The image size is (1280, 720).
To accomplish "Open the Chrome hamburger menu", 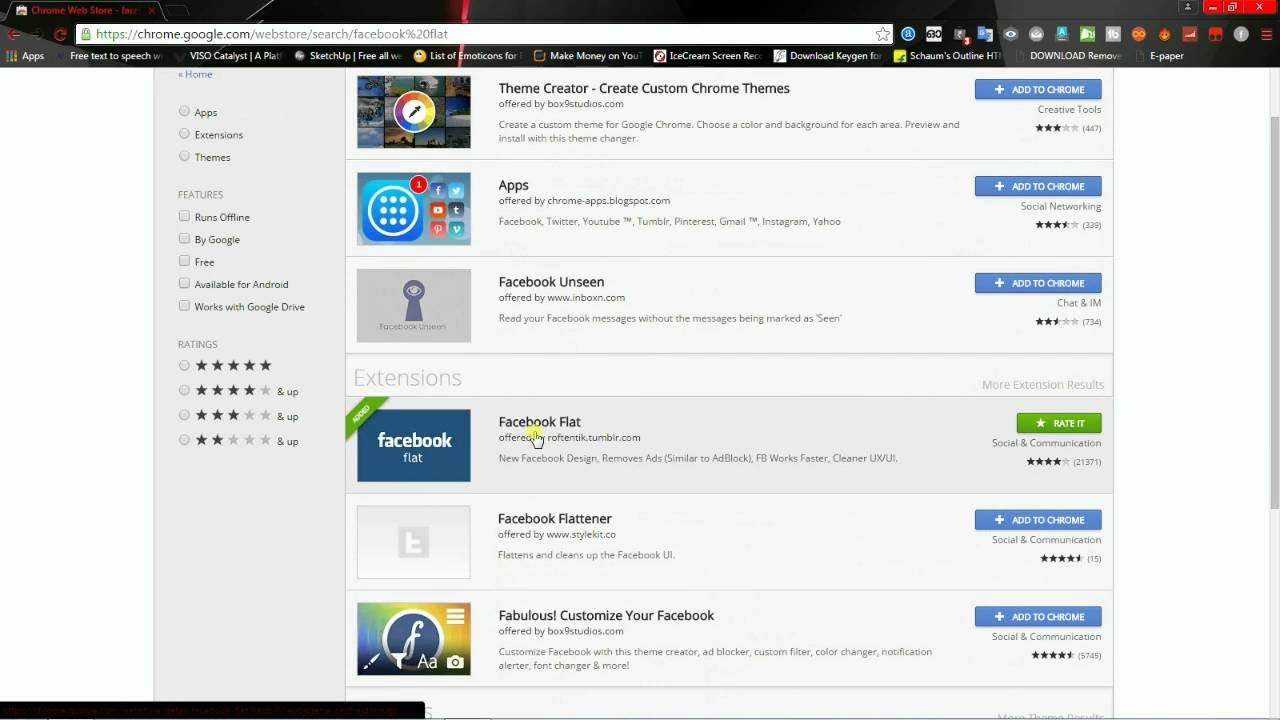I will (x=1266, y=33).
